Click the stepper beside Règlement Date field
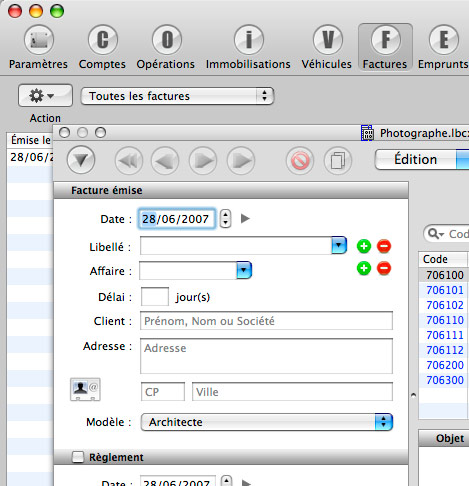This screenshot has width=469, height=486. click(x=226, y=480)
